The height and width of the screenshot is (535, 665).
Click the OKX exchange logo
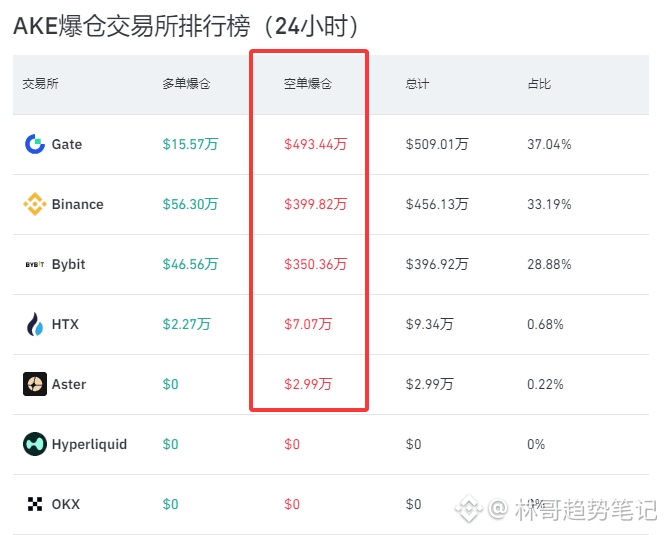(x=35, y=504)
